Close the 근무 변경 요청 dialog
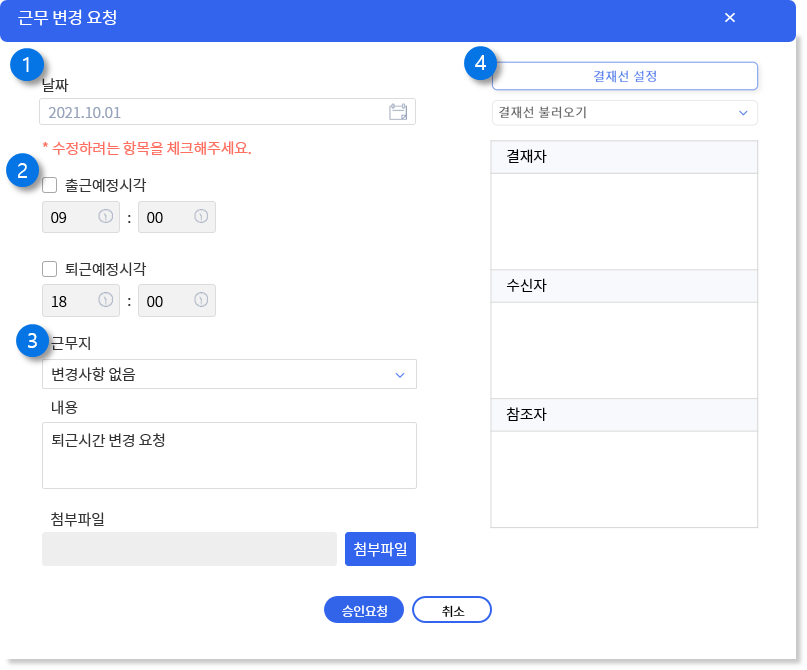The height and width of the screenshot is (670, 807). pyautogui.click(x=730, y=17)
